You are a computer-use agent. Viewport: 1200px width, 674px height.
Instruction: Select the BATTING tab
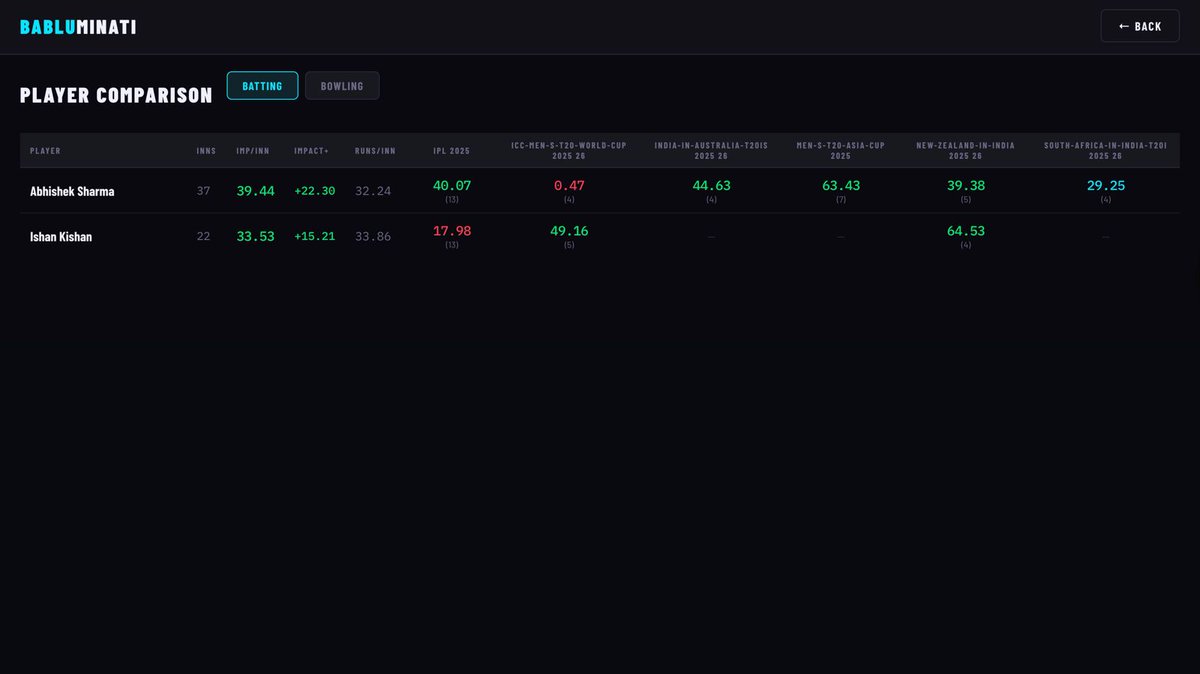click(x=262, y=85)
